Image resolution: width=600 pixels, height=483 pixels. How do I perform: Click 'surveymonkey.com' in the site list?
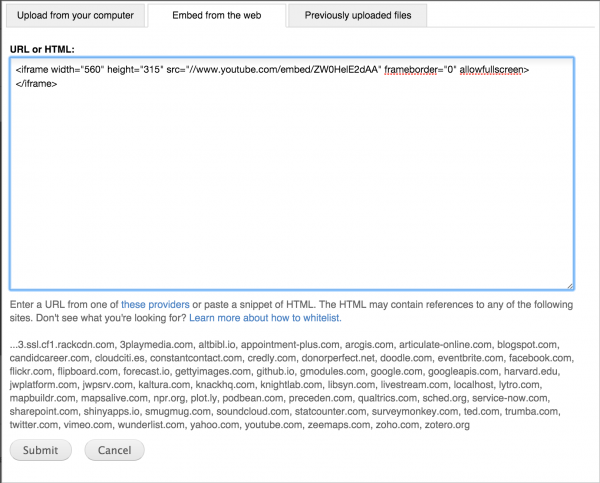tap(415, 411)
